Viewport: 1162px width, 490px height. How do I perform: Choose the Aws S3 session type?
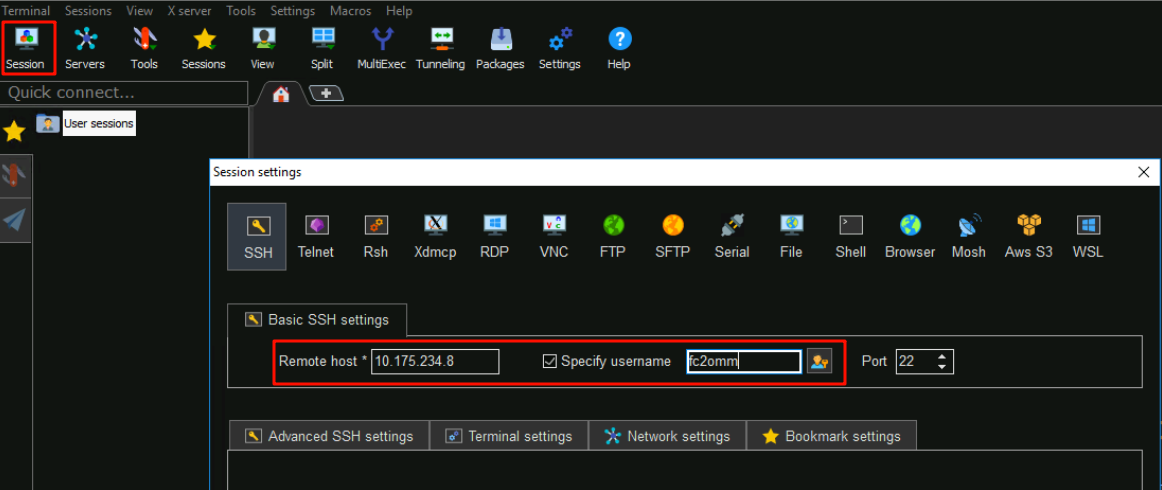coord(1029,237)
